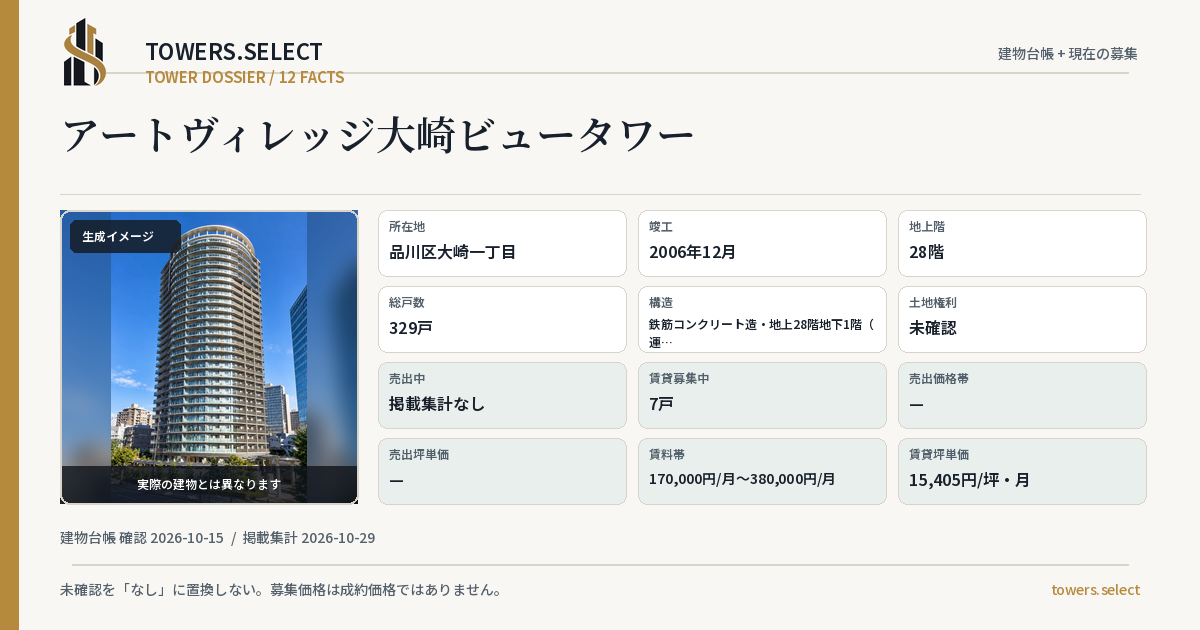Click the 生成イメージ badge on image

[125, 237]
